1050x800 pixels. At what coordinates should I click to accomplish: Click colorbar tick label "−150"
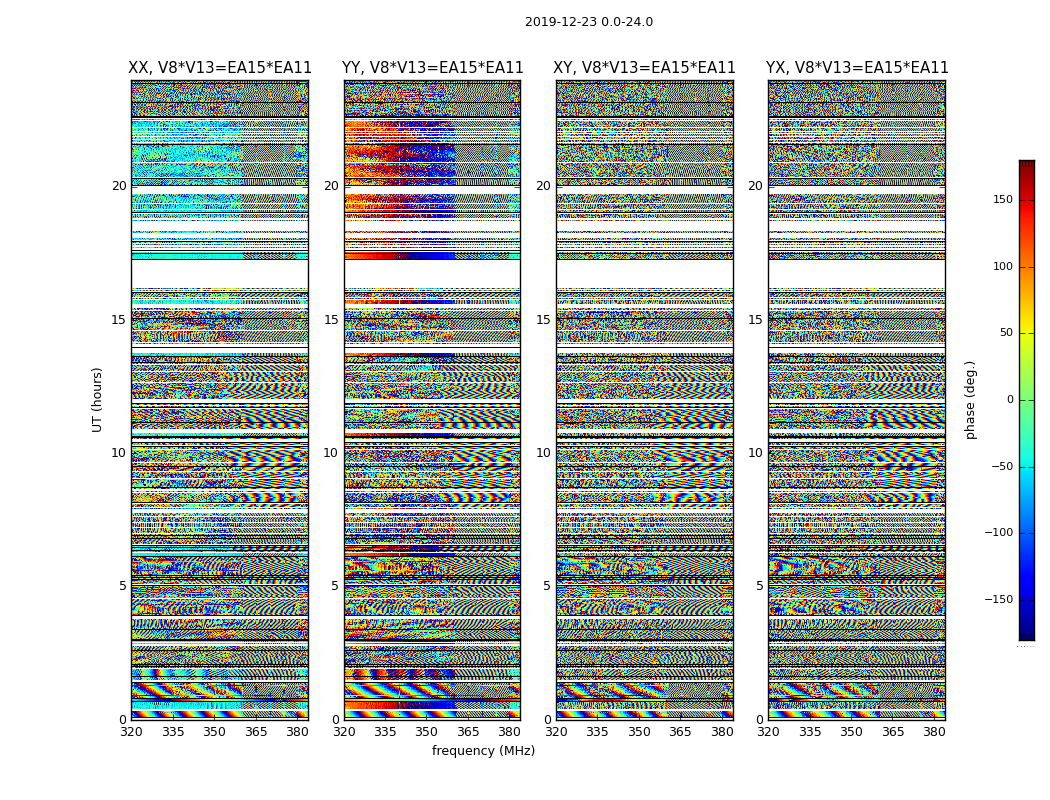pyautogui.click(x=998, y=600)
